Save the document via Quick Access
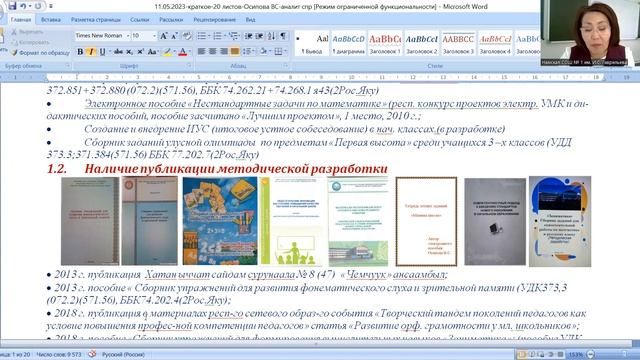The height and width of the screenshot is (360, 640). point(12,6)
